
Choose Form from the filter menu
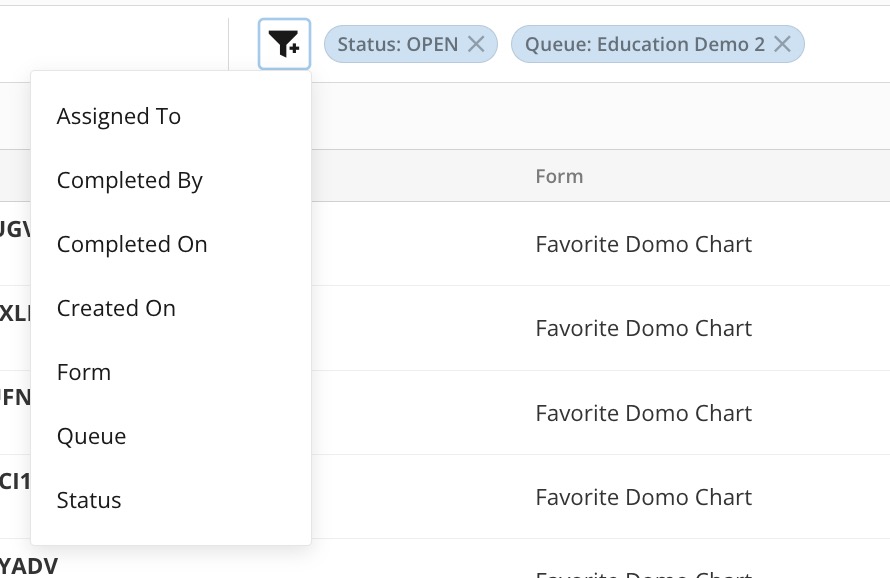point(84,372)
